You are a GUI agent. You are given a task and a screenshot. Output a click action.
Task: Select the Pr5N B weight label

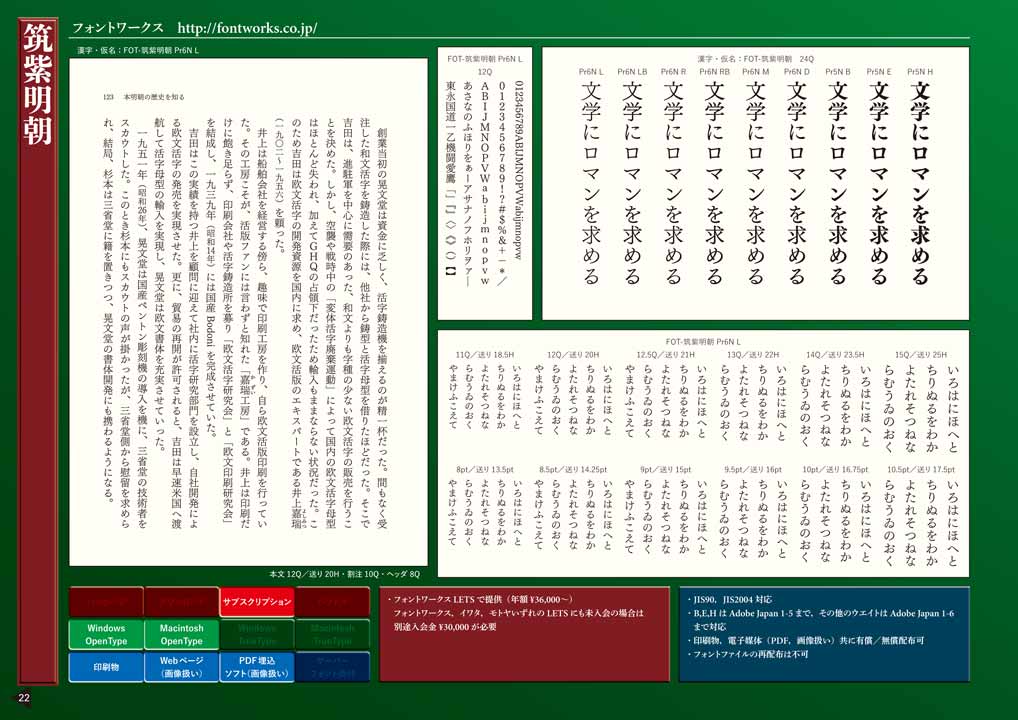click(x=838, y=71)
